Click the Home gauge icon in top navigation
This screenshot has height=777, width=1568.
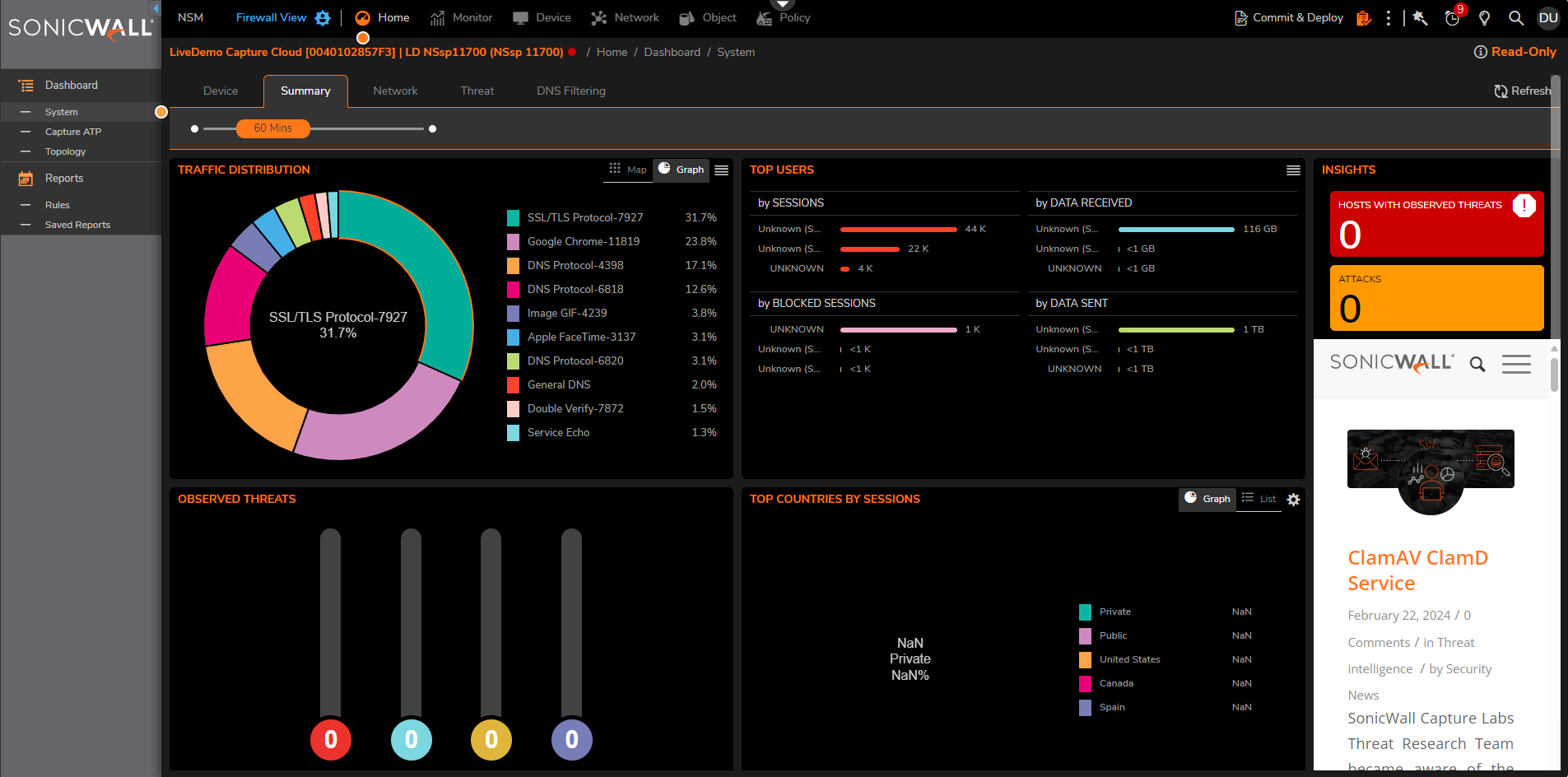(x=362, y=18)
